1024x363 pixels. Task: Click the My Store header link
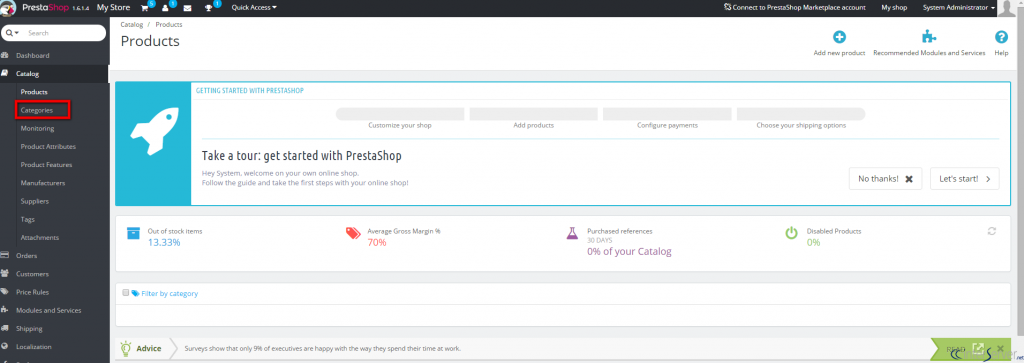pos(113,8)
